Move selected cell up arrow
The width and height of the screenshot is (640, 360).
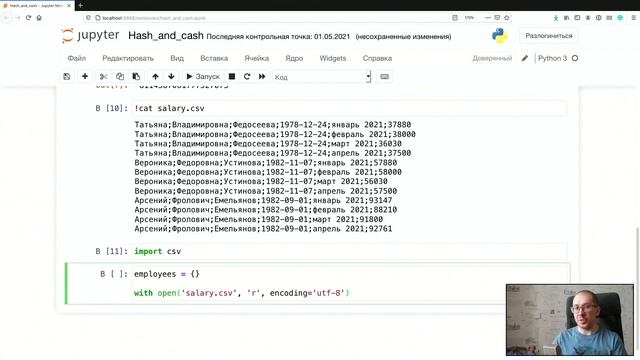pos(156,76)
